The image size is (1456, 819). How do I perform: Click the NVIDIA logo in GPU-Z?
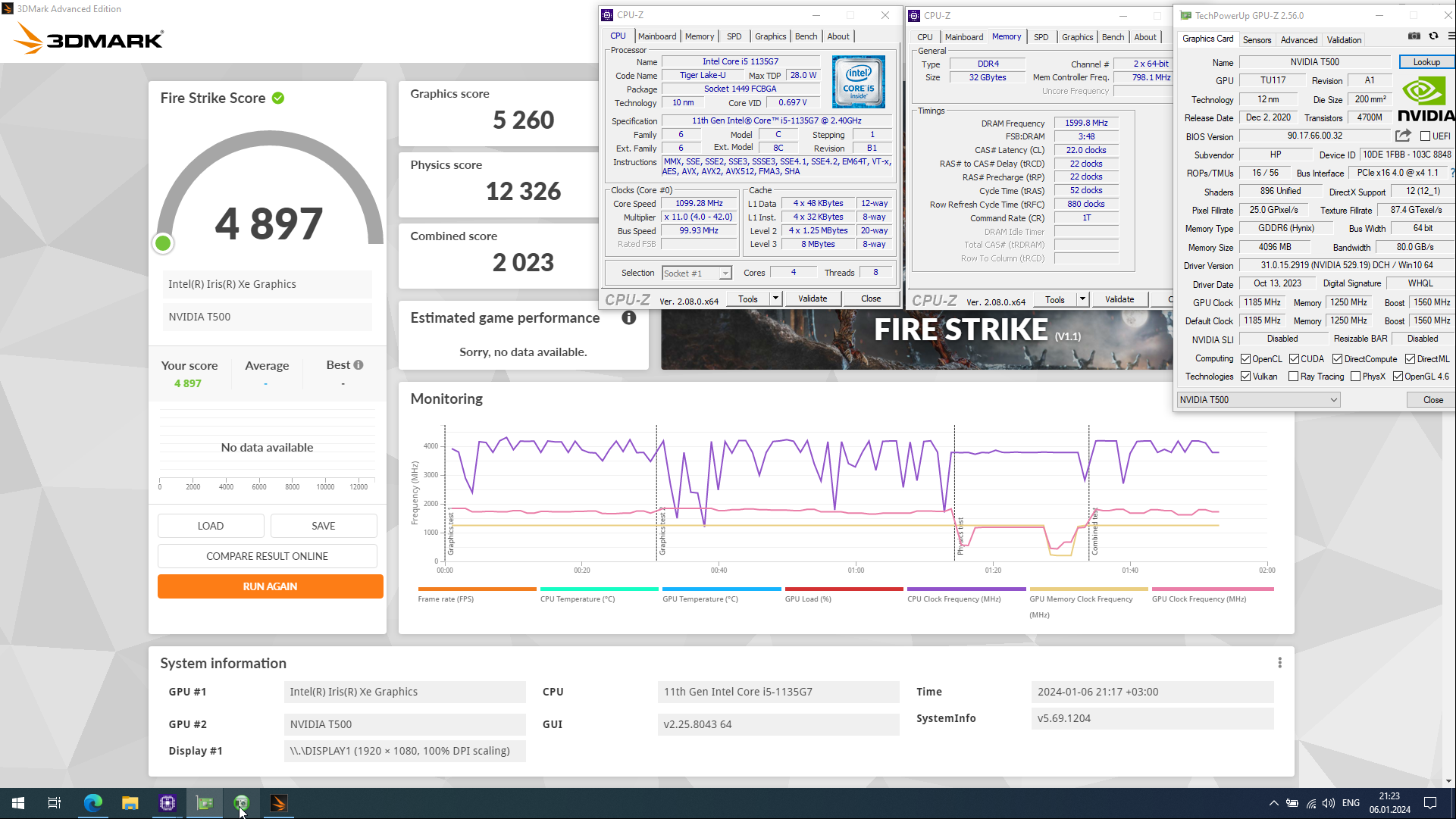1426,98
